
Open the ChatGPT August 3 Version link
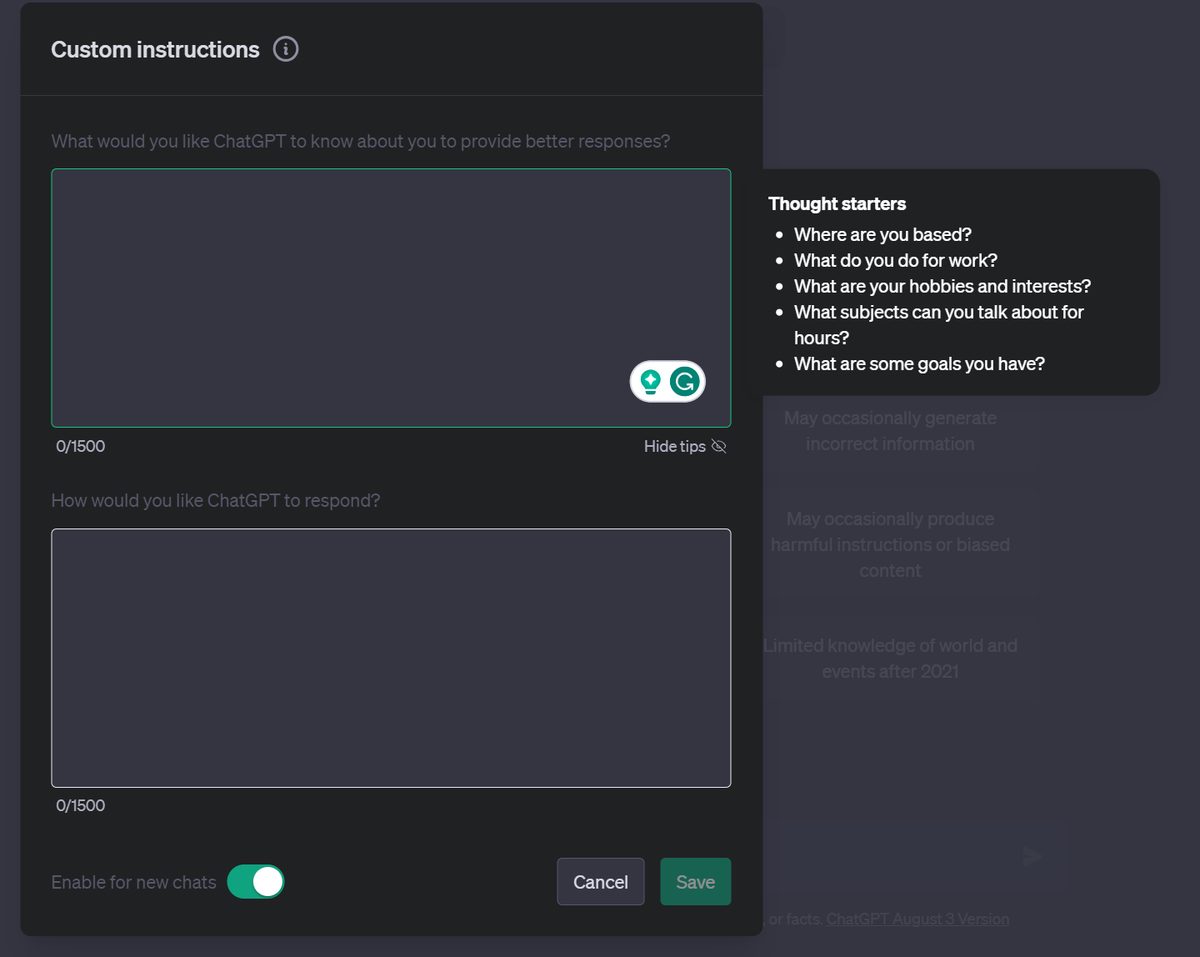[x=917, y=918]
